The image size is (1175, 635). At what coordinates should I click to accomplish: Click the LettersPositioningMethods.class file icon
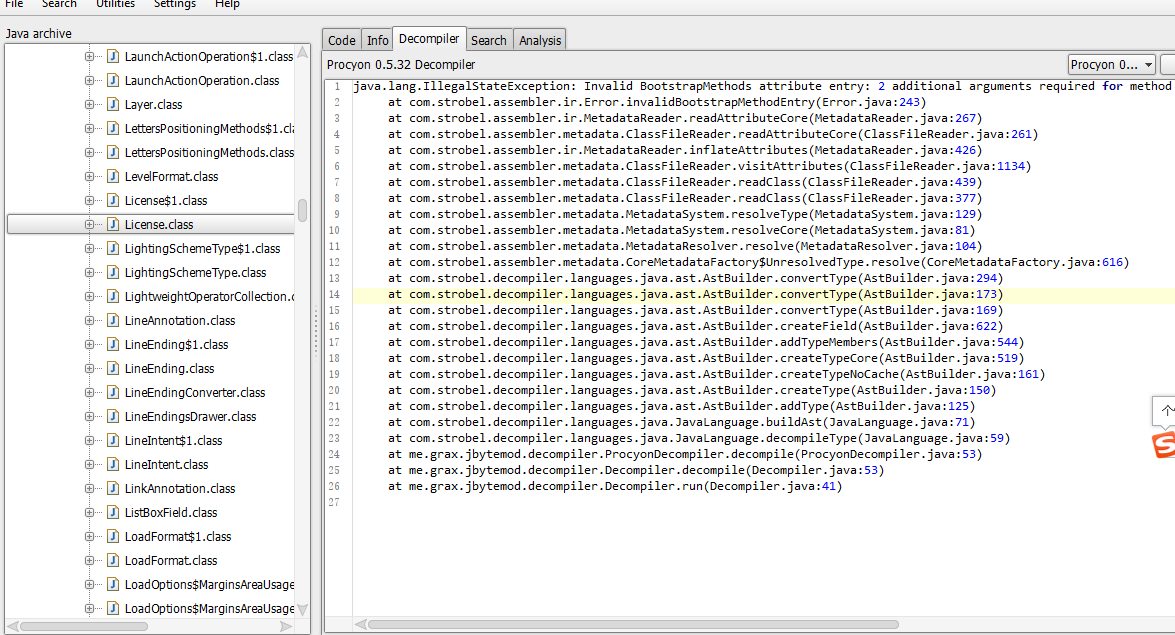click(113, 152)
